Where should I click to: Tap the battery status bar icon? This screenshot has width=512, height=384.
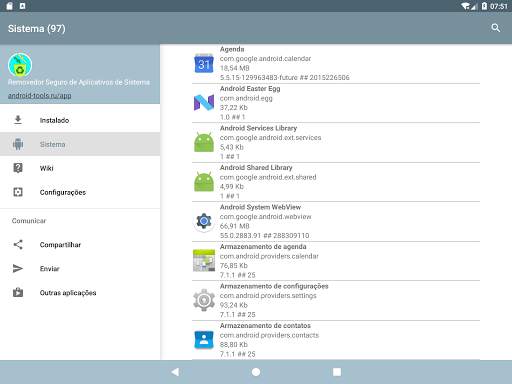tap(484, 6)
